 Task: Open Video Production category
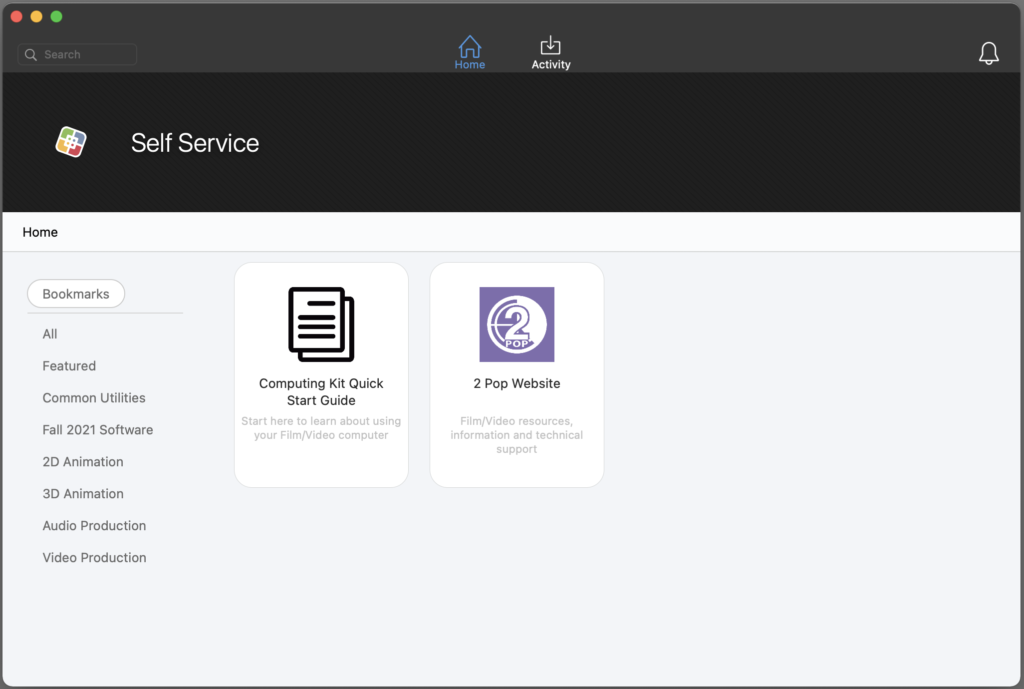94,558
